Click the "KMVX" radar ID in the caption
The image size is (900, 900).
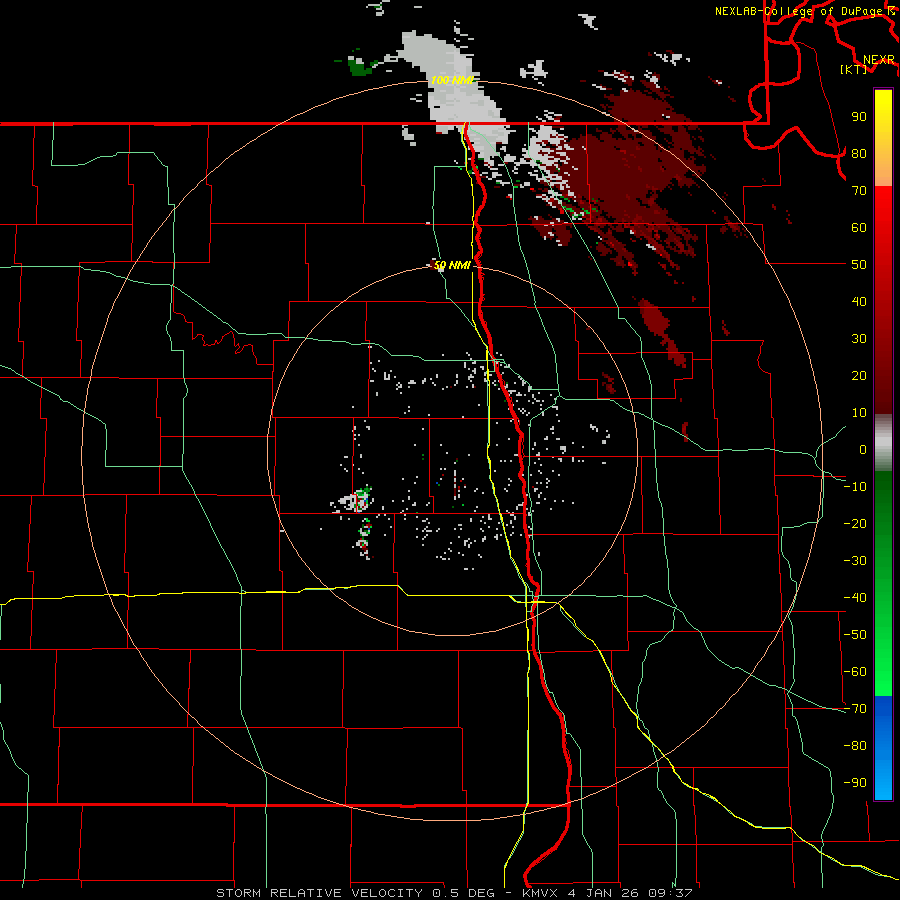540,893
